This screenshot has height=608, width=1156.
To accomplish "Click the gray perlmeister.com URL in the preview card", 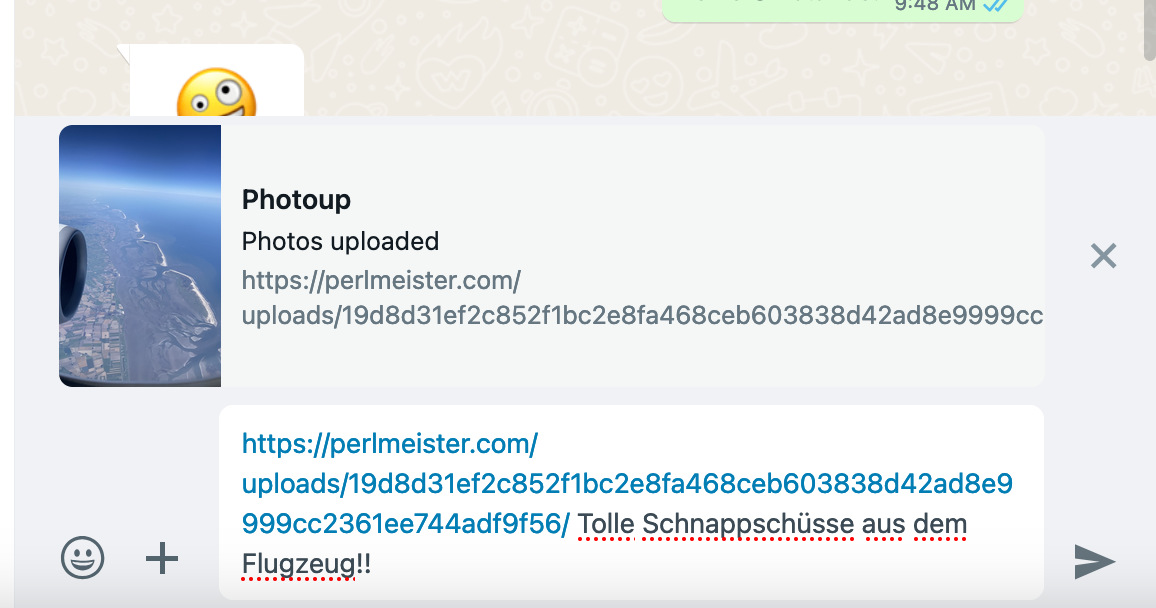I will click(x=641, y=298).
